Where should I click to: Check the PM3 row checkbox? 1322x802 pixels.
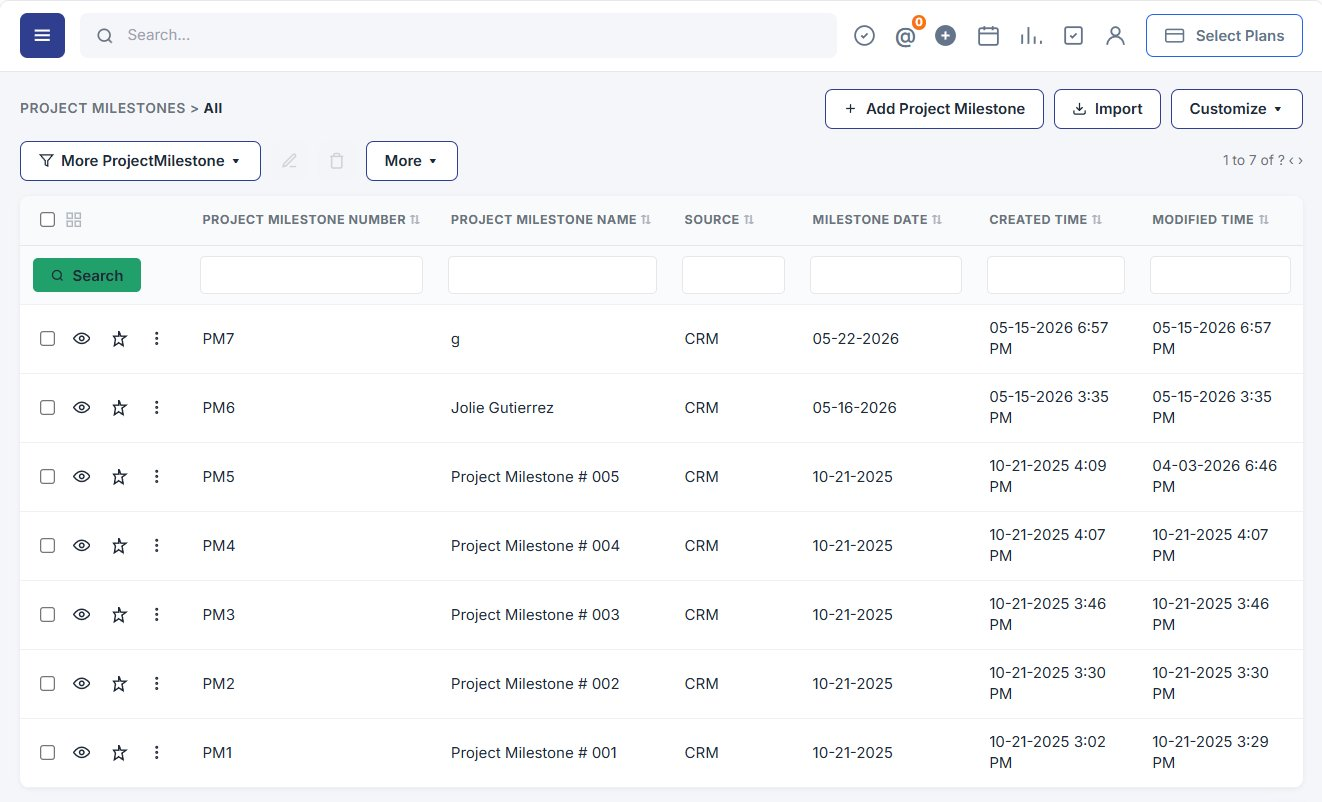(47, 615)
